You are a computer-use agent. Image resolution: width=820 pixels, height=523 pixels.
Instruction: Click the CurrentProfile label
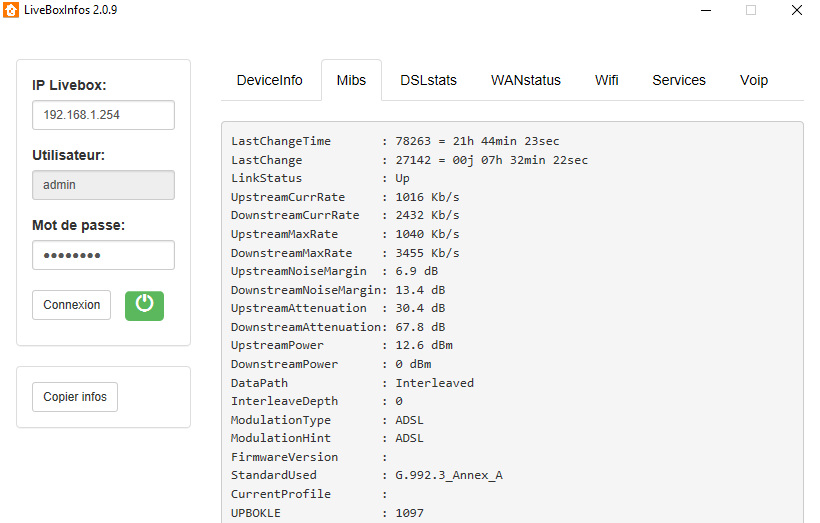pos(281,494)
